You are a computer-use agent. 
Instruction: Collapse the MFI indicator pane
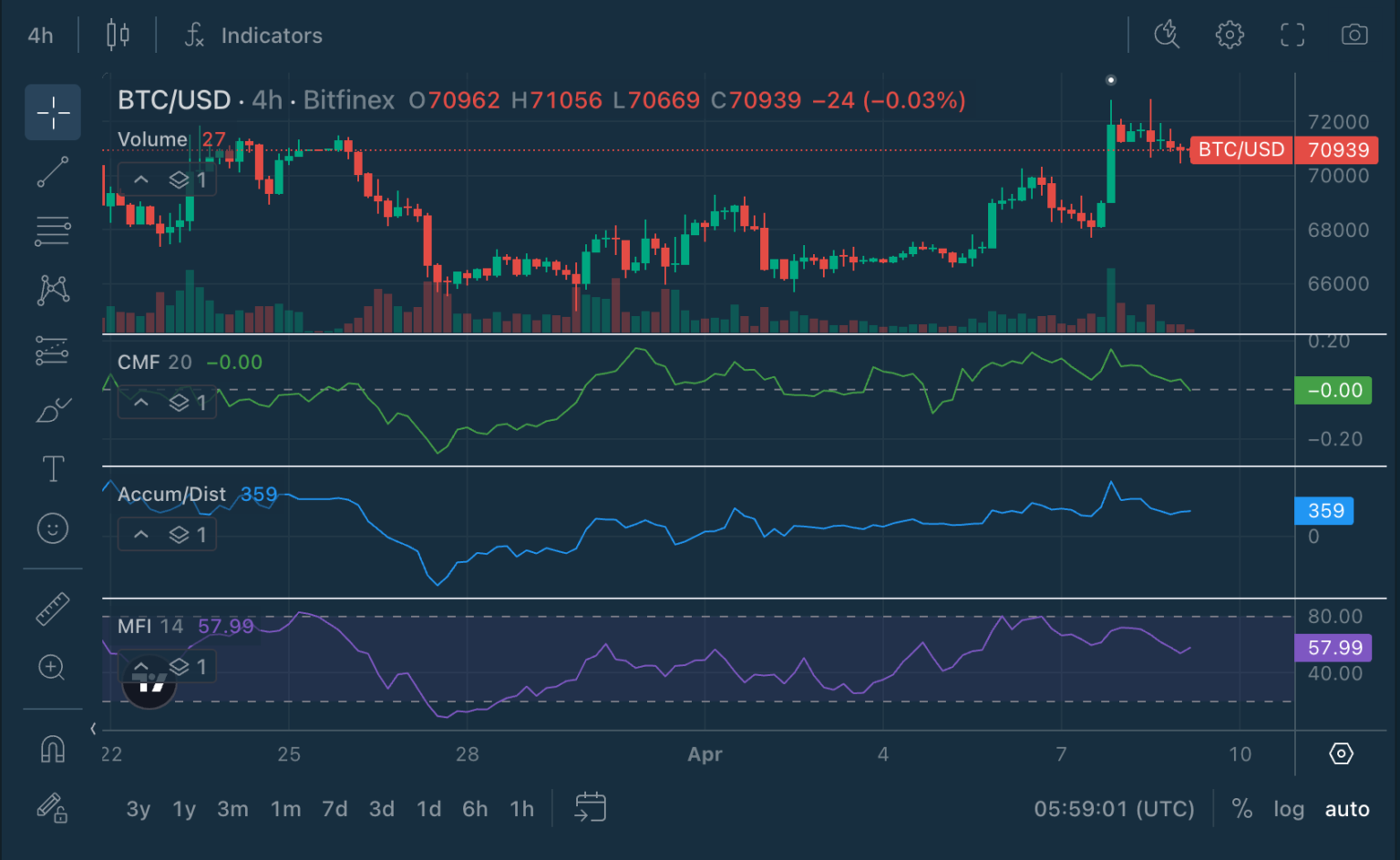(x=141, y=666)
